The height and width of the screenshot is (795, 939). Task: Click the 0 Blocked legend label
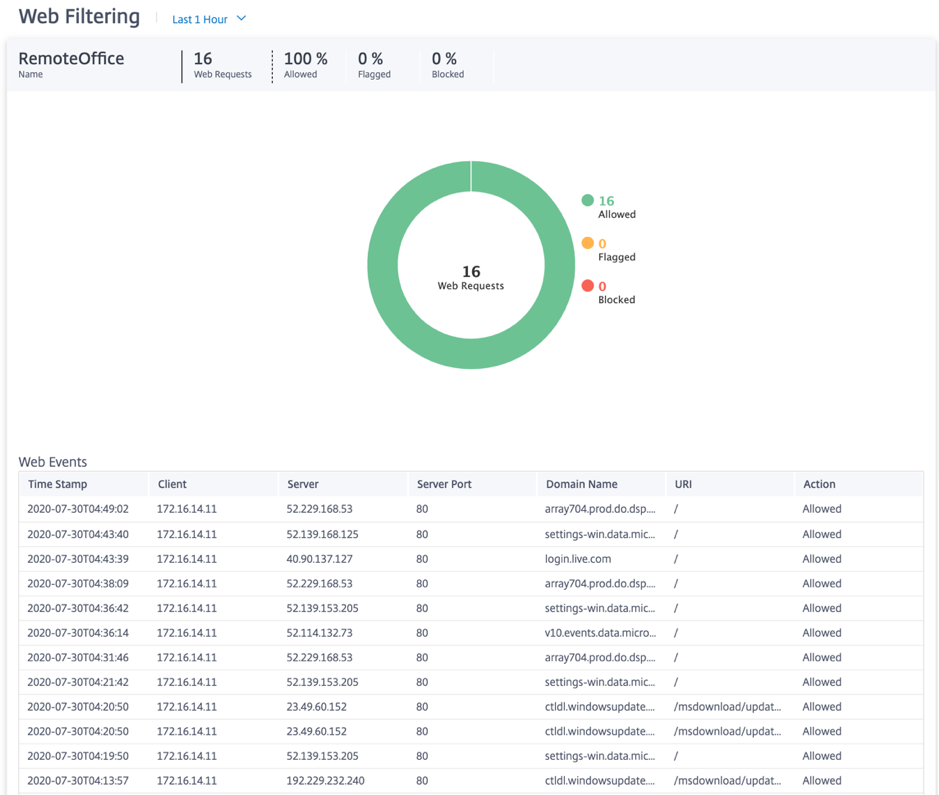coord(617,293)
